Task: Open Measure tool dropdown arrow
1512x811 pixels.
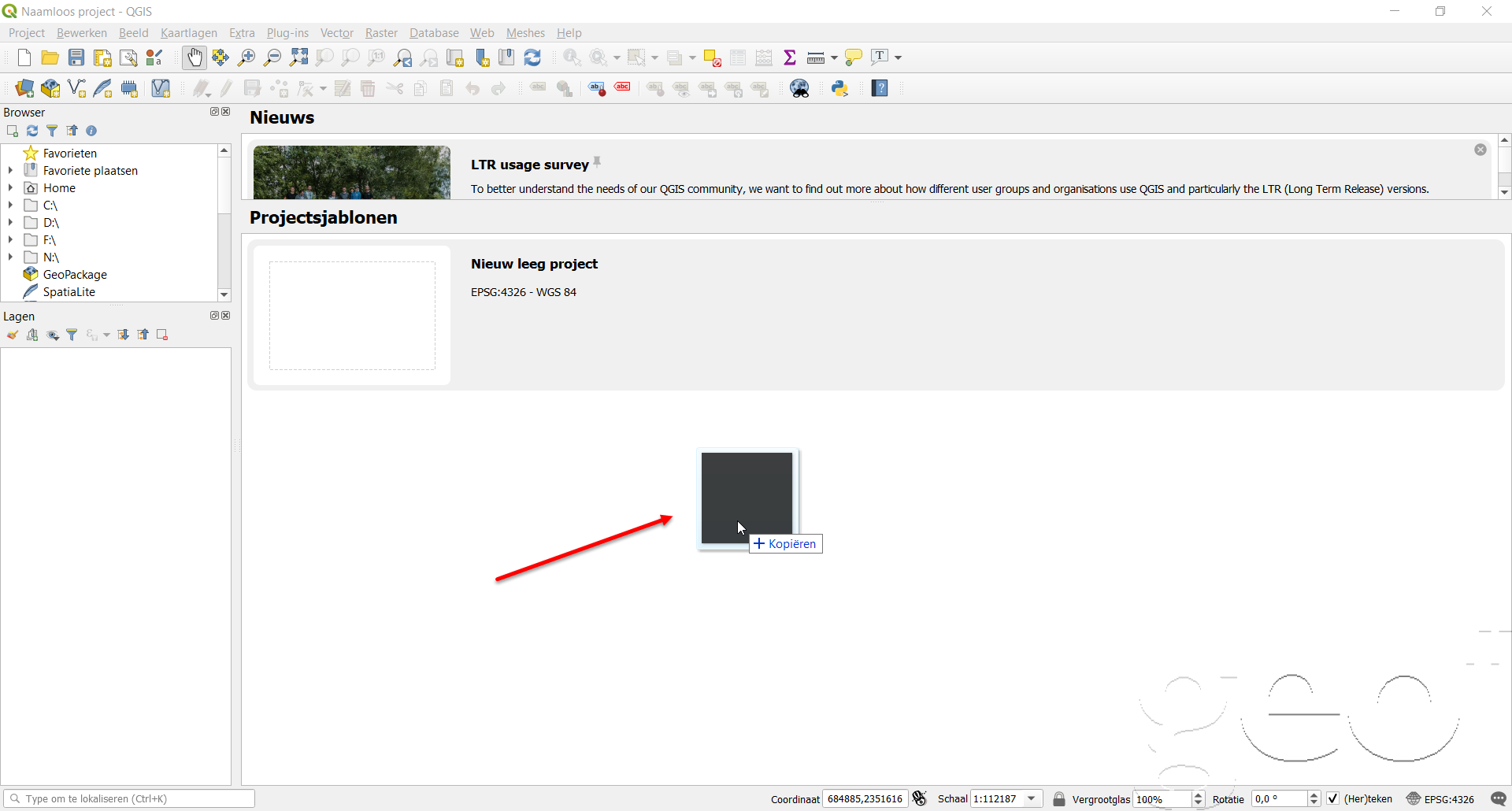Action: click(x=834, y=57)
